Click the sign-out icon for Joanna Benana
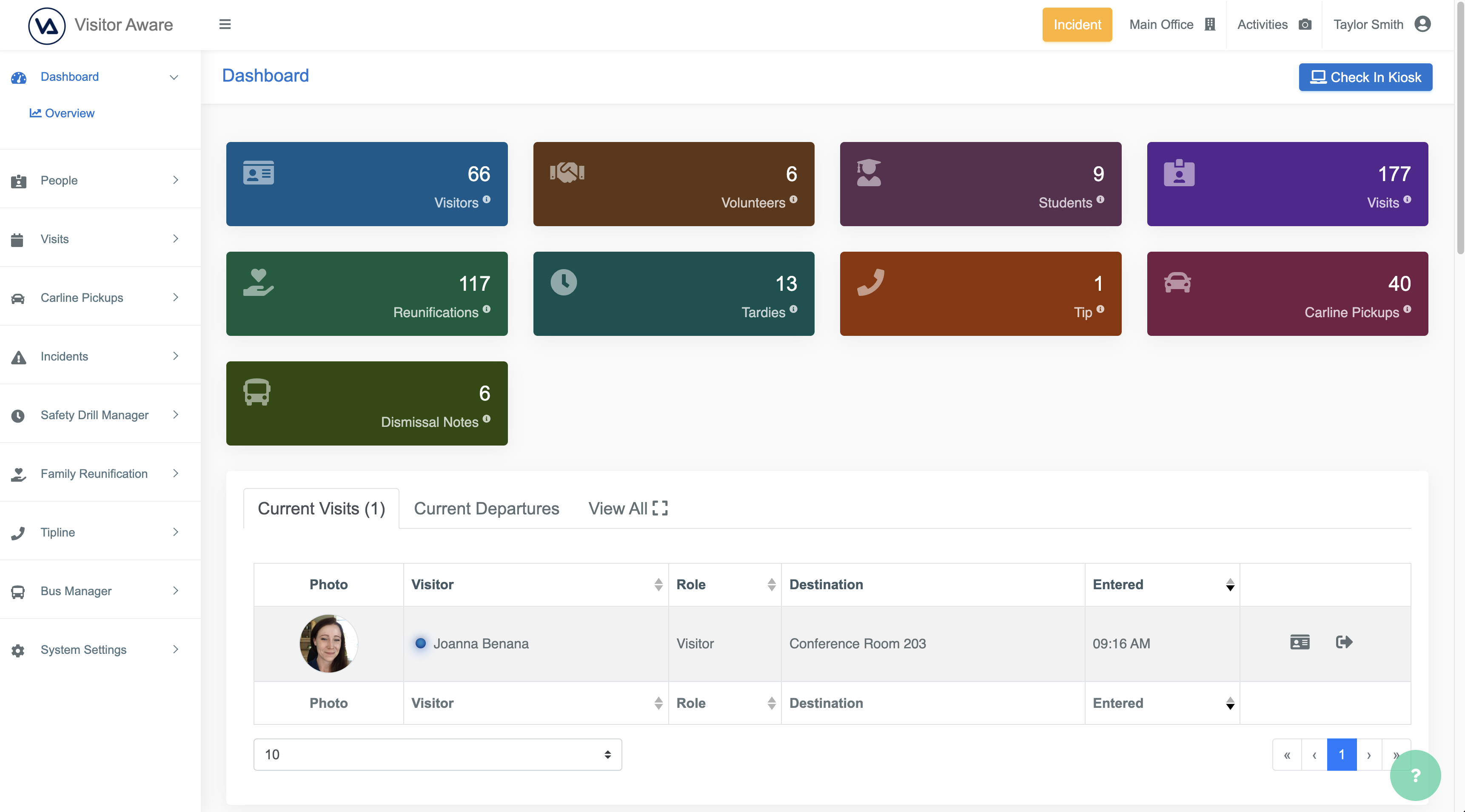 pyautogui.click(x=1344, y=642)
